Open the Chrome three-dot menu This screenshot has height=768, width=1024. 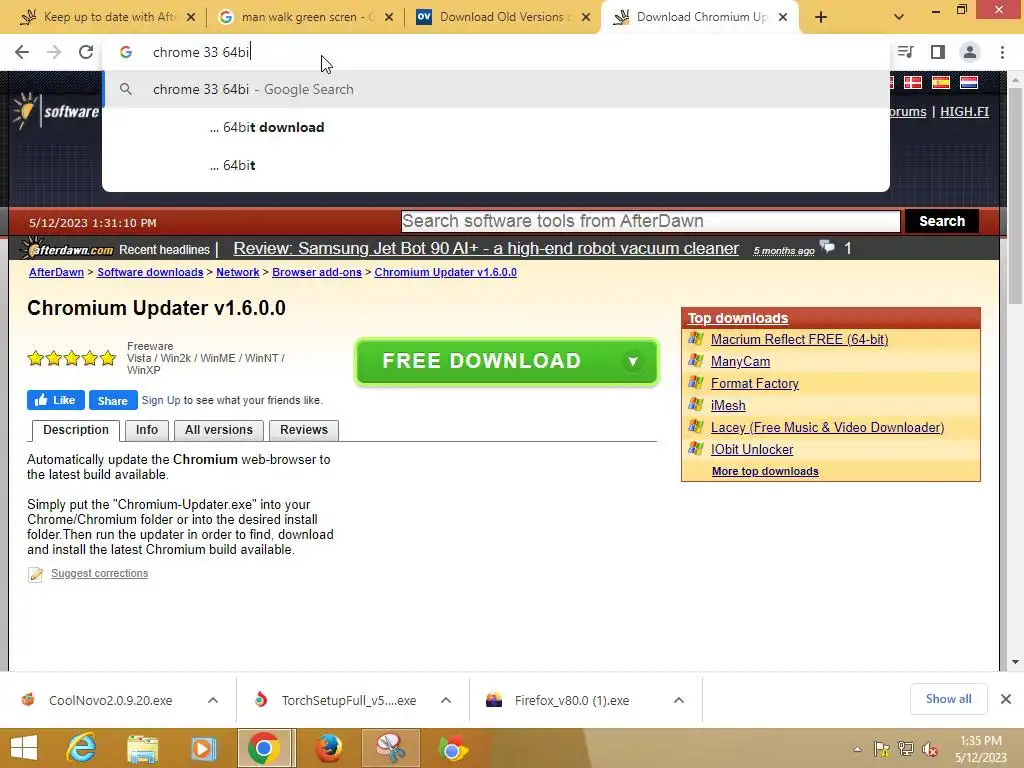[x=1002, y=52]
